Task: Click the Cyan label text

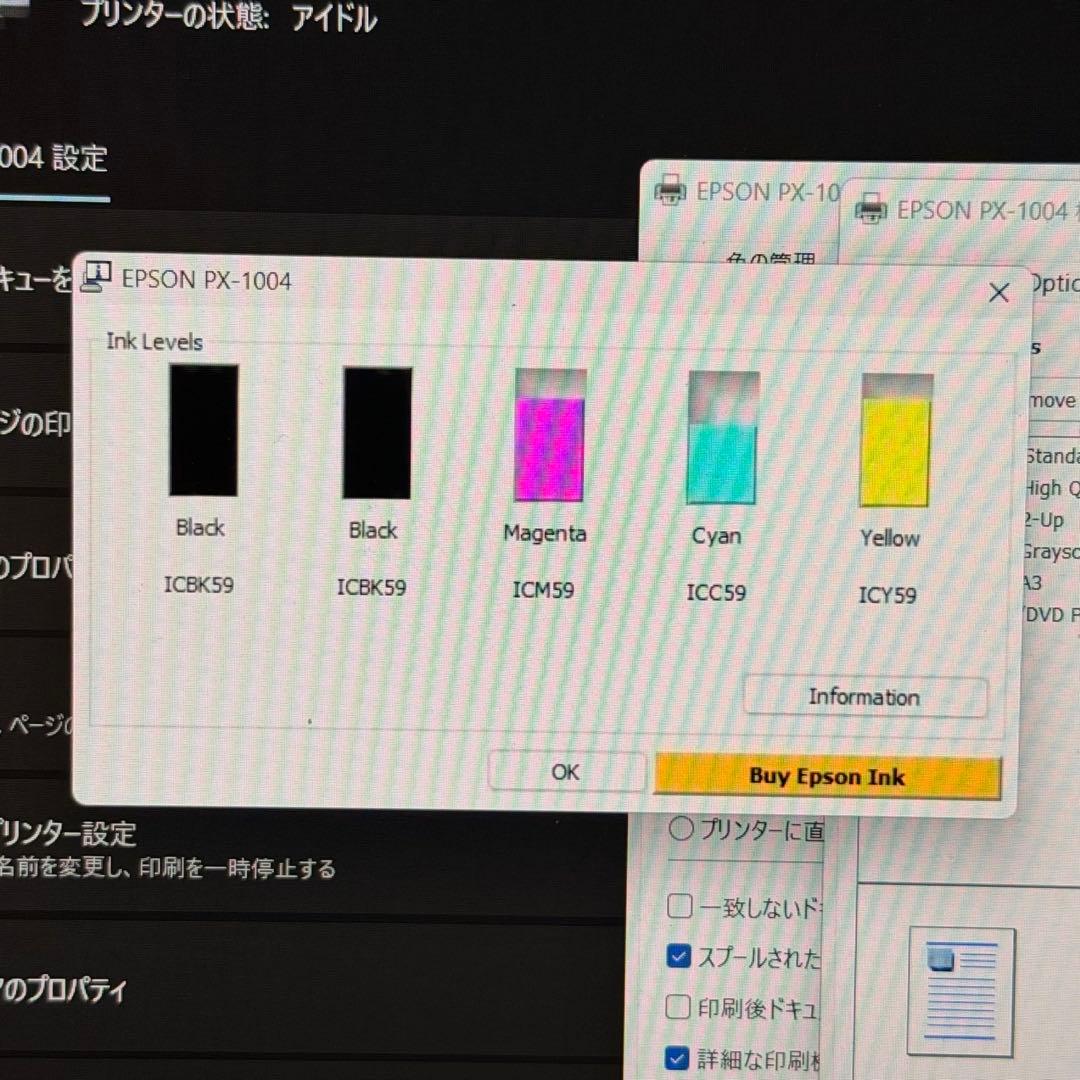Action: [x=716, y=536]
